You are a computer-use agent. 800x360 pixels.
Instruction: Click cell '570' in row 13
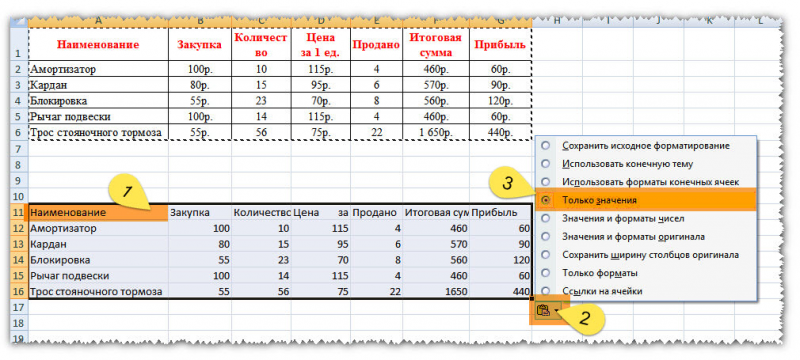point(436,244)
